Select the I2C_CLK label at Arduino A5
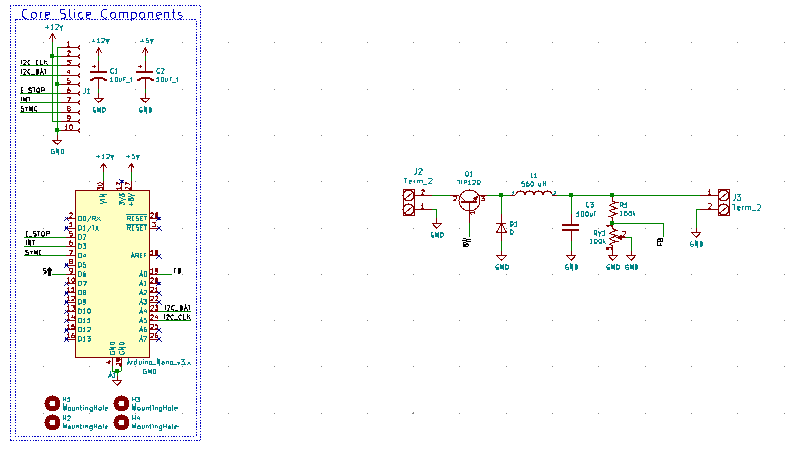785x454 pixels. tap(178, 317)
